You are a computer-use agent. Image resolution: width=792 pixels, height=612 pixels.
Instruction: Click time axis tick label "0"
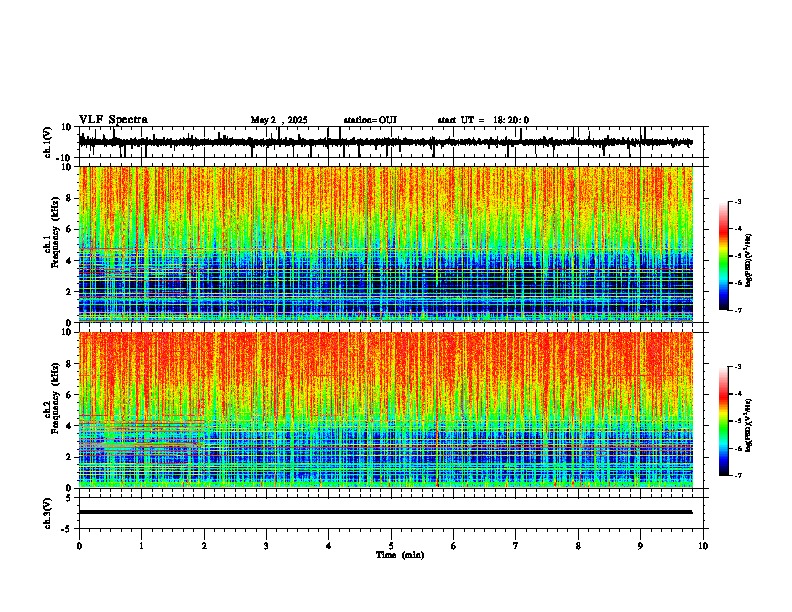(79, 546)
